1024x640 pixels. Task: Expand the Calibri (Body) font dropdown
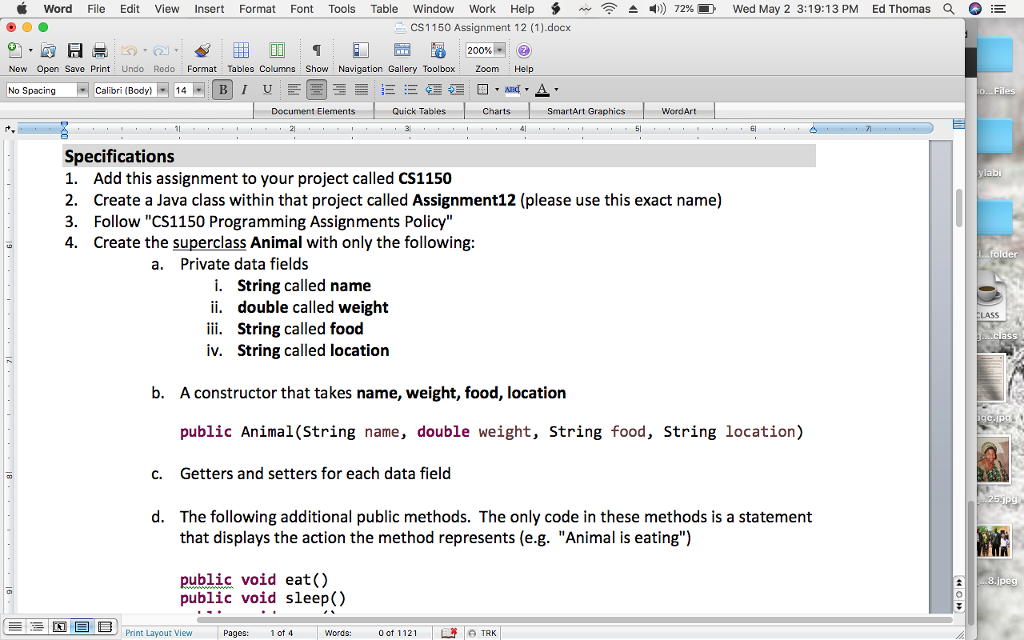(x=160, y=90)
